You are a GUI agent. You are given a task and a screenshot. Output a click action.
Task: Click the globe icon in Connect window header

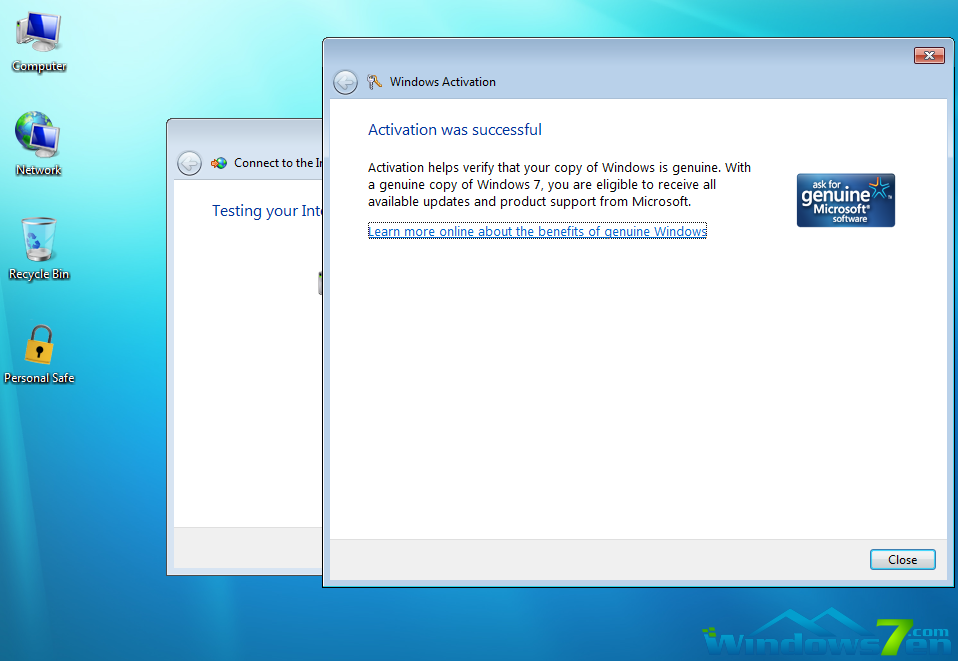pyautogui.click(x=218, y=163)
